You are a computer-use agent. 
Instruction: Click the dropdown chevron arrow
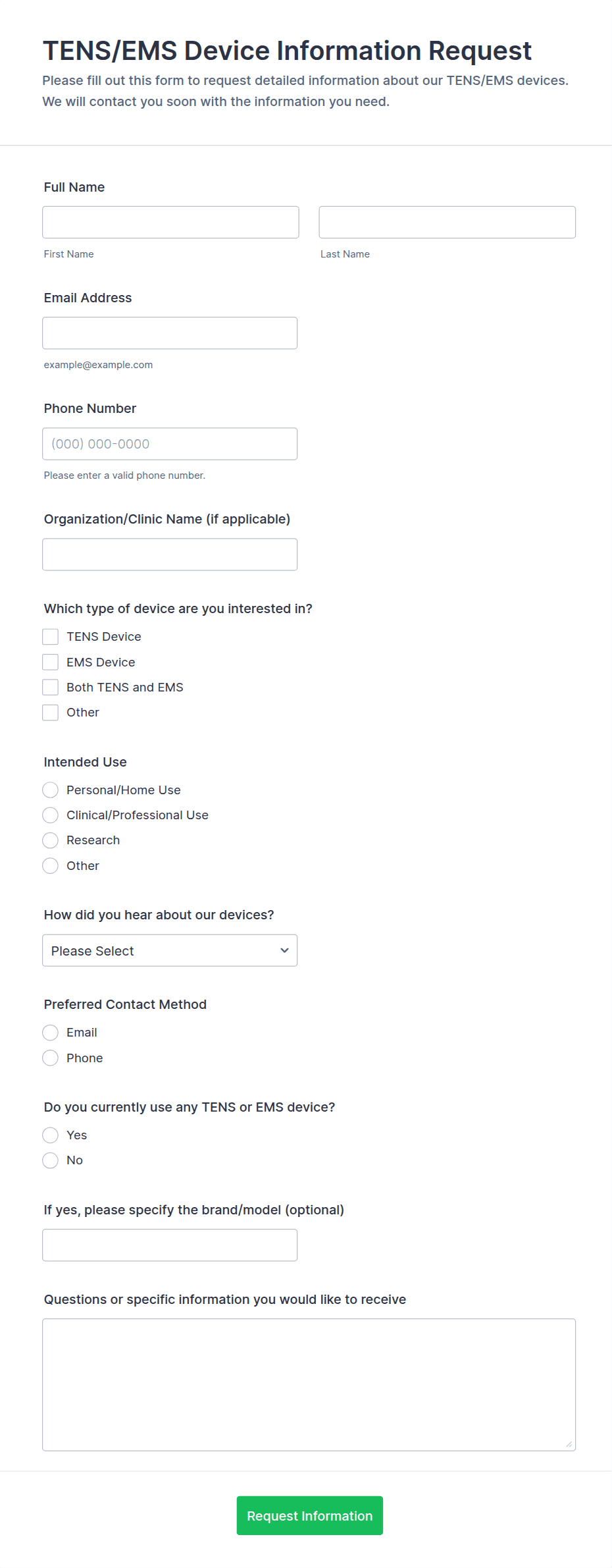[x=284, y=951]
